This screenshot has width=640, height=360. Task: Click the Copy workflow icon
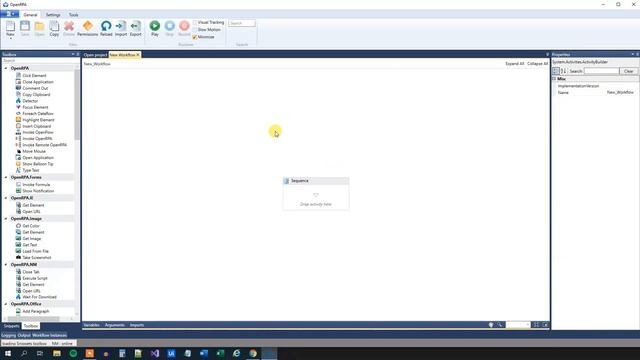point(54,28)
